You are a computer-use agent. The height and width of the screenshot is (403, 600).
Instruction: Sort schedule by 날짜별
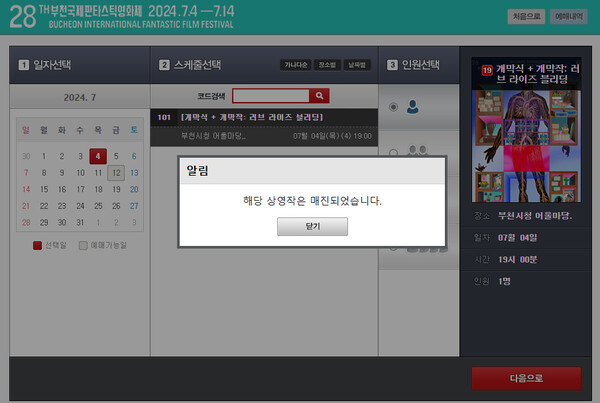(357, 65)
